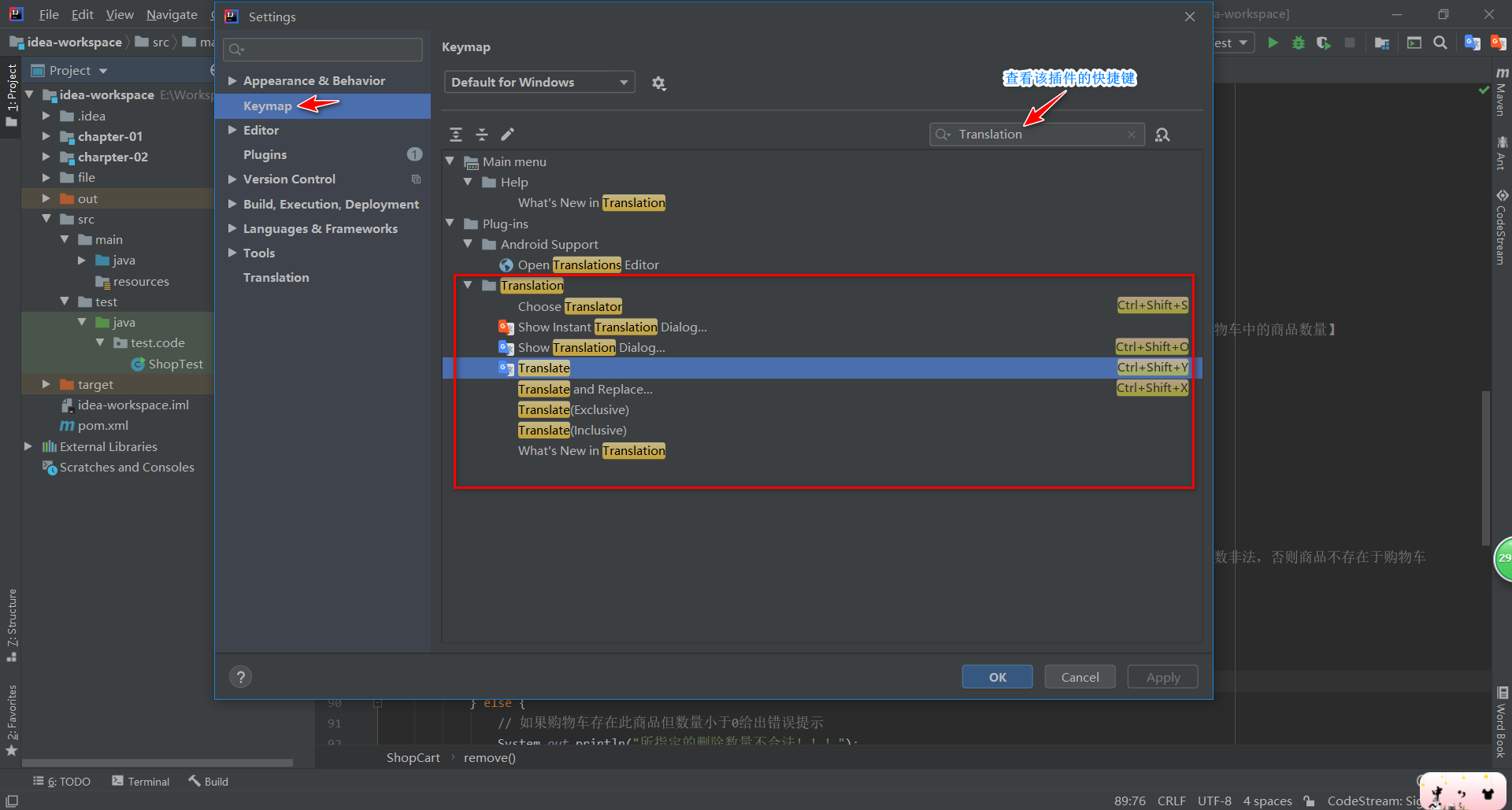Expand Languages & Frameworks section
This screenshot has height=810, width=1512.
[x=232, y=228]
